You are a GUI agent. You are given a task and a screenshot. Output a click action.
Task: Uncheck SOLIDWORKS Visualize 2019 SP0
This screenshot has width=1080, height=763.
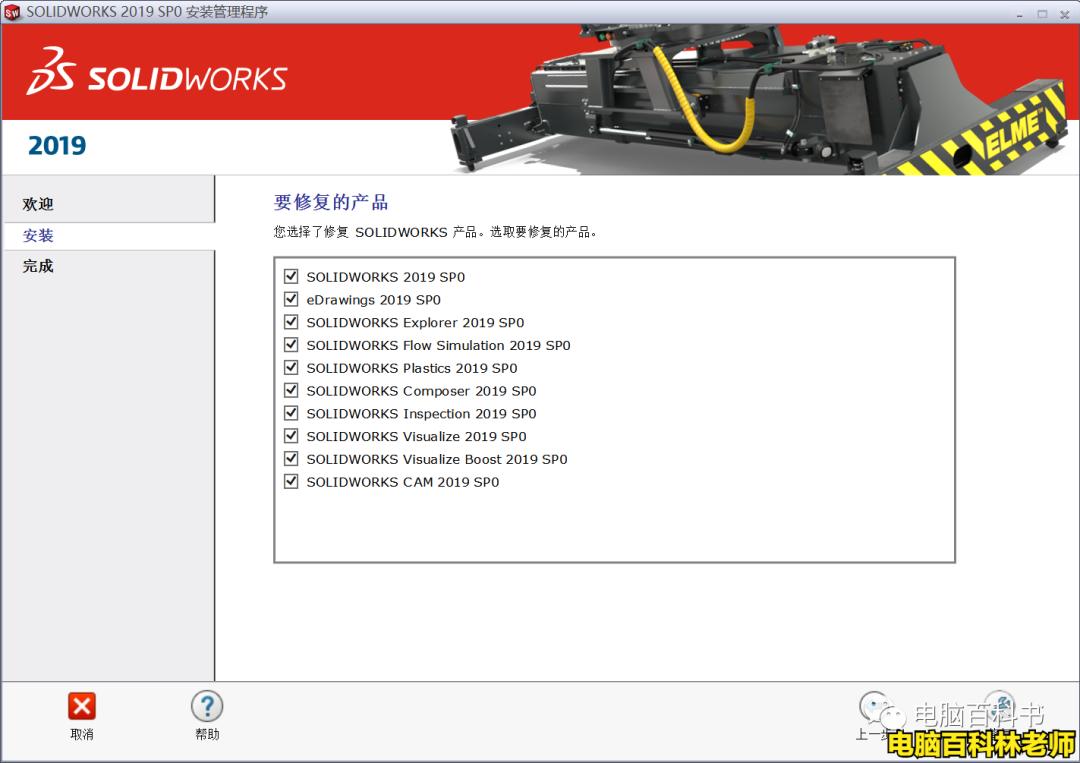point(291,435)
